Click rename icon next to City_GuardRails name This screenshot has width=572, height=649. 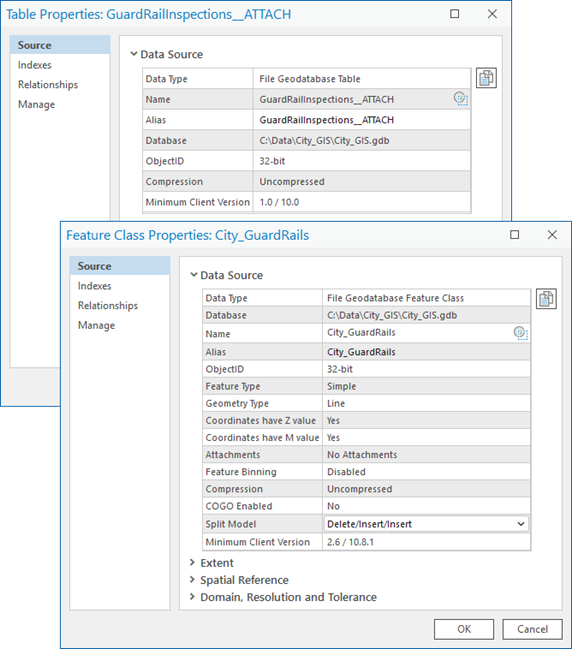[x=520, y=333]
